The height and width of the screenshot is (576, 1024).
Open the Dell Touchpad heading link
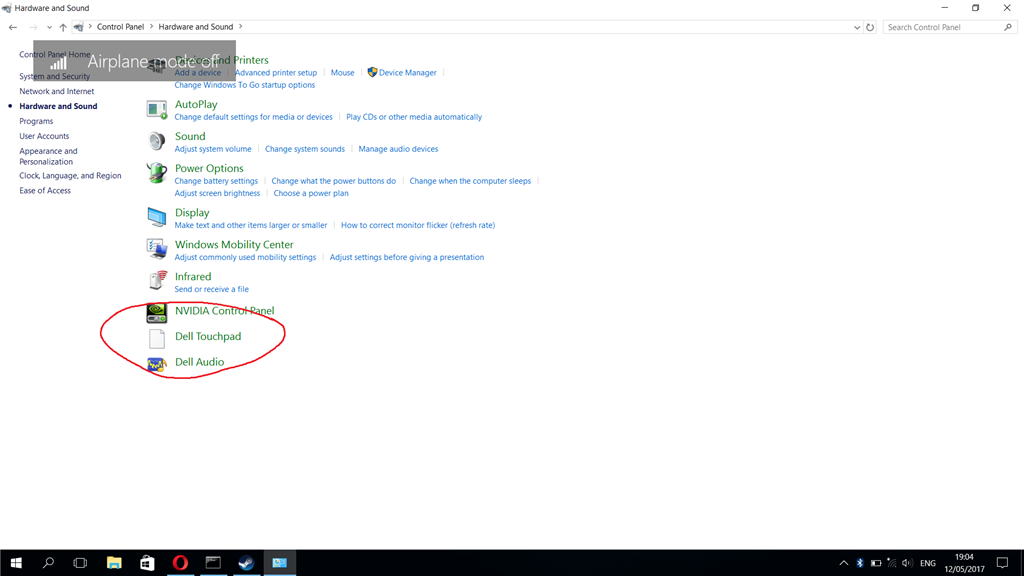click(208, 336)
